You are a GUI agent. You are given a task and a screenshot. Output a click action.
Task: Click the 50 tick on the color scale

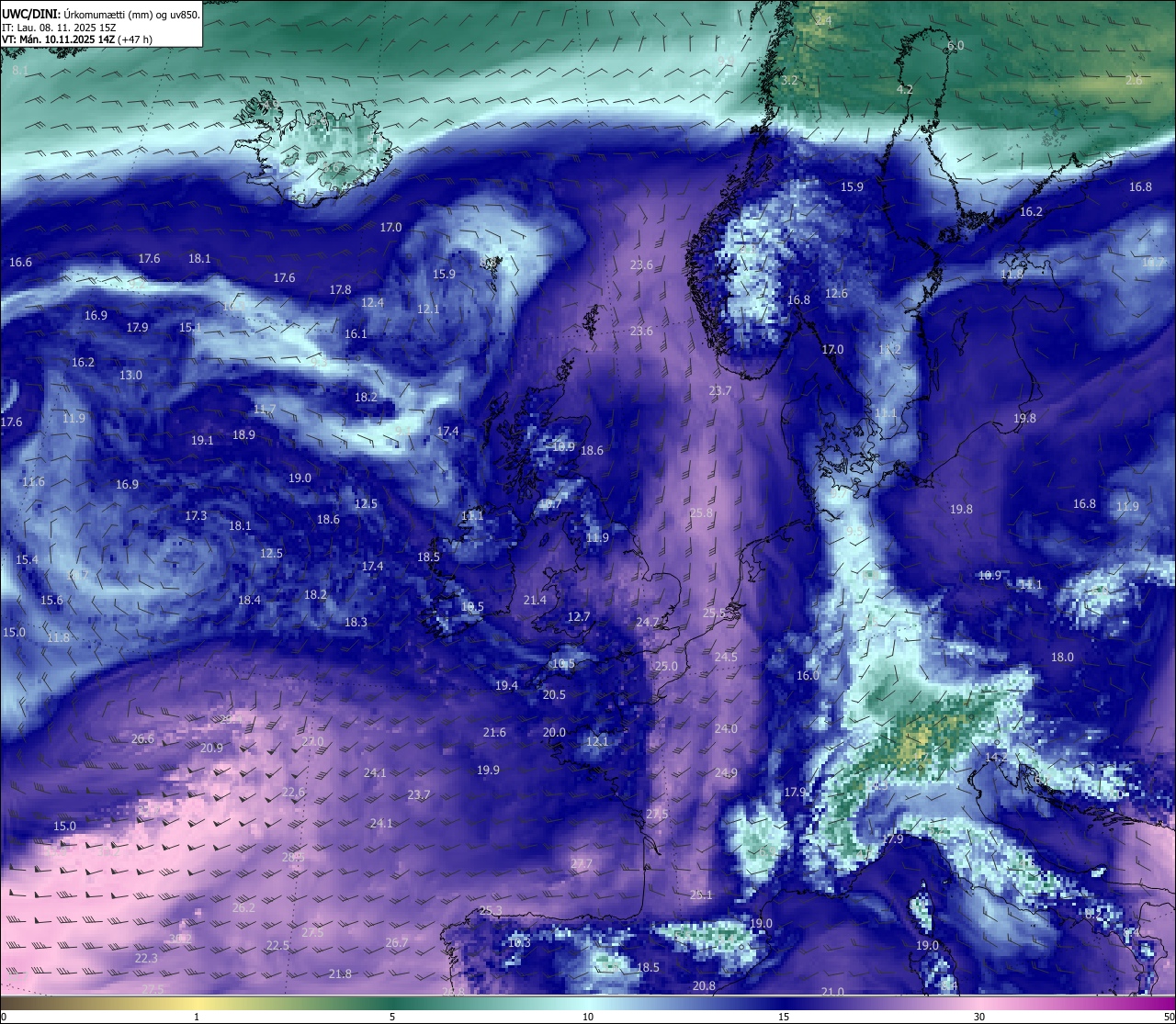1169,1017
